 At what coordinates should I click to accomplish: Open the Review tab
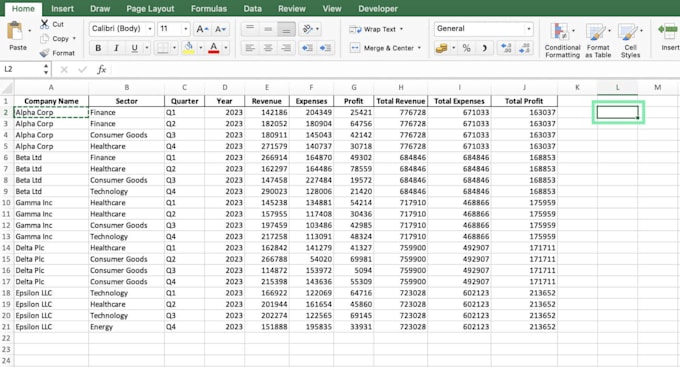click(x=292, y=9)
